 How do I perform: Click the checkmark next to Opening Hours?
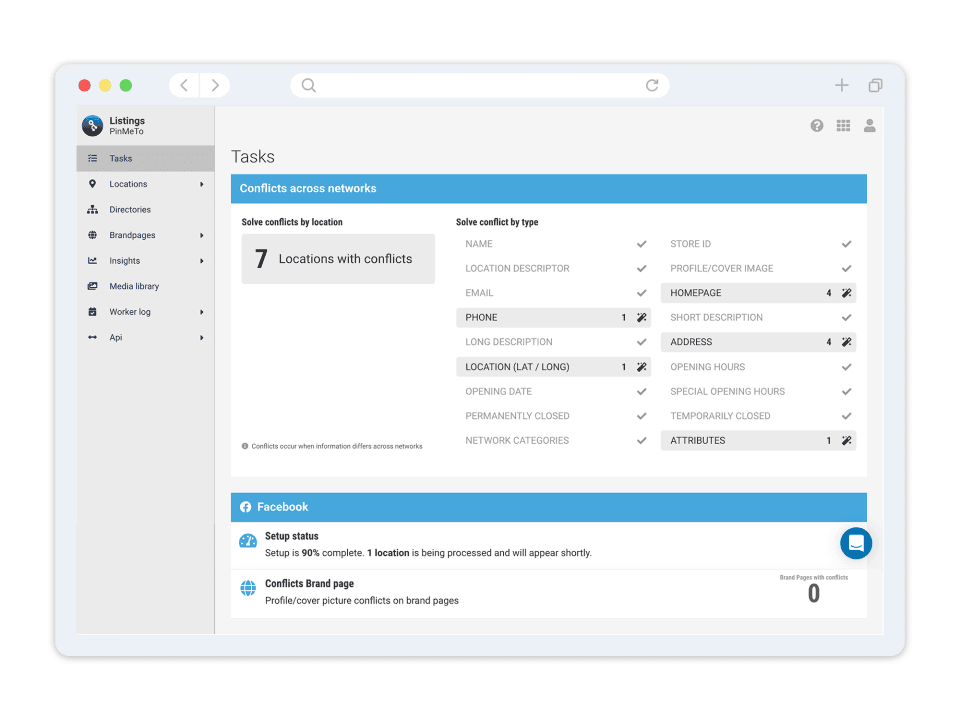pos(846,367)
